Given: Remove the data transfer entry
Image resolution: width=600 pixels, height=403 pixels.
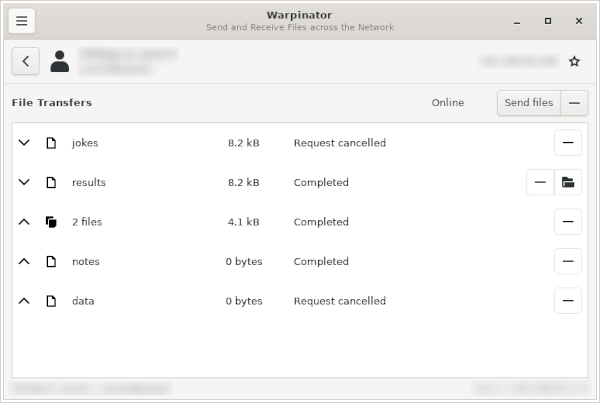Looking at the screenshot, I should [568, 301].
